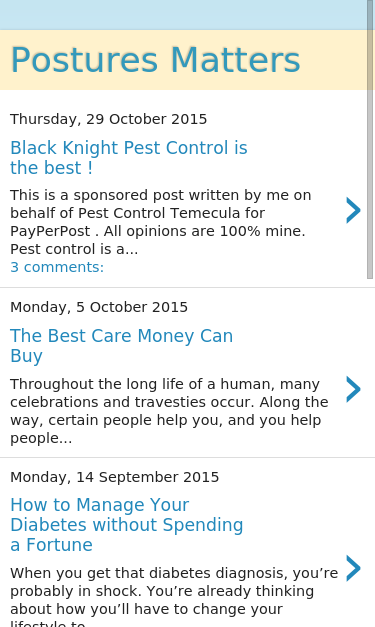The image size is (375, 627).
Task: Select the snippet starting 'Throughout the long life'
Action: 169,411
